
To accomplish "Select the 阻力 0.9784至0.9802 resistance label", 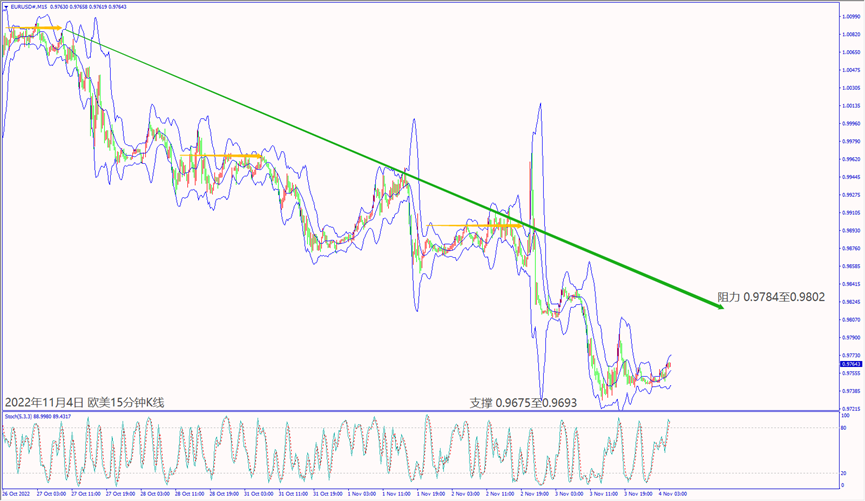I will (770, 297).
